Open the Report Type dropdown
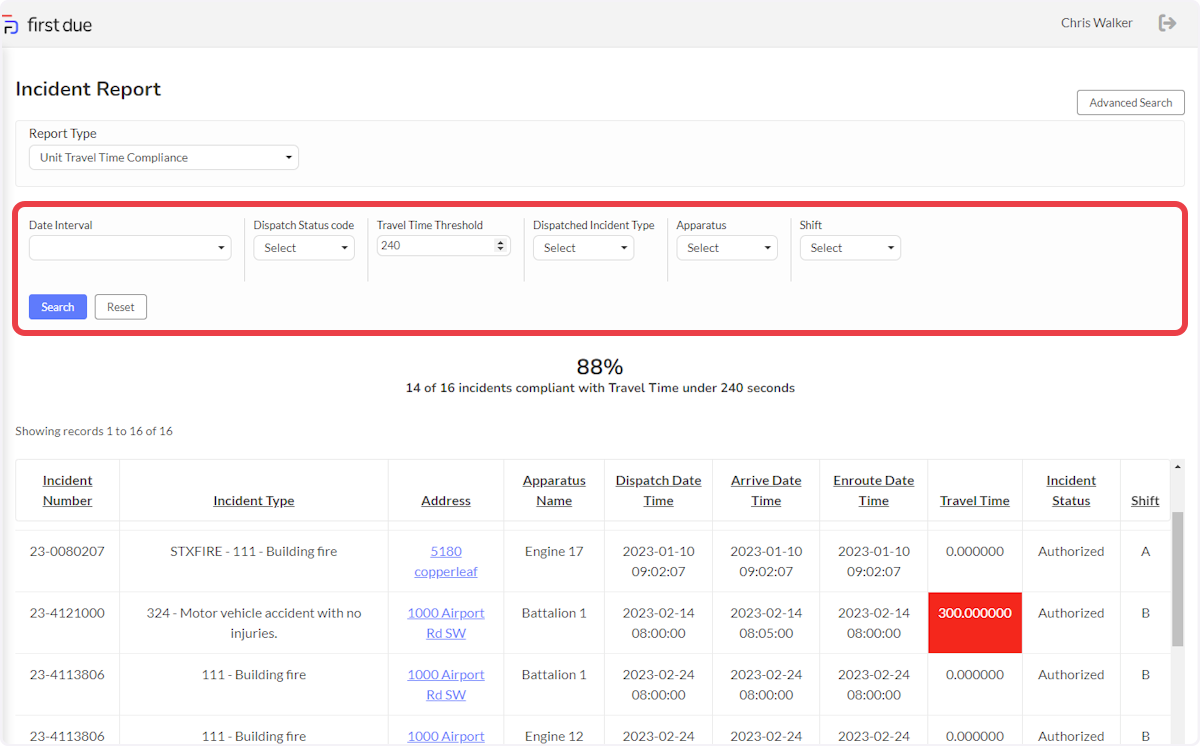Image resolution: width=1200 pixels, height=746 pixels. (164, 157)
